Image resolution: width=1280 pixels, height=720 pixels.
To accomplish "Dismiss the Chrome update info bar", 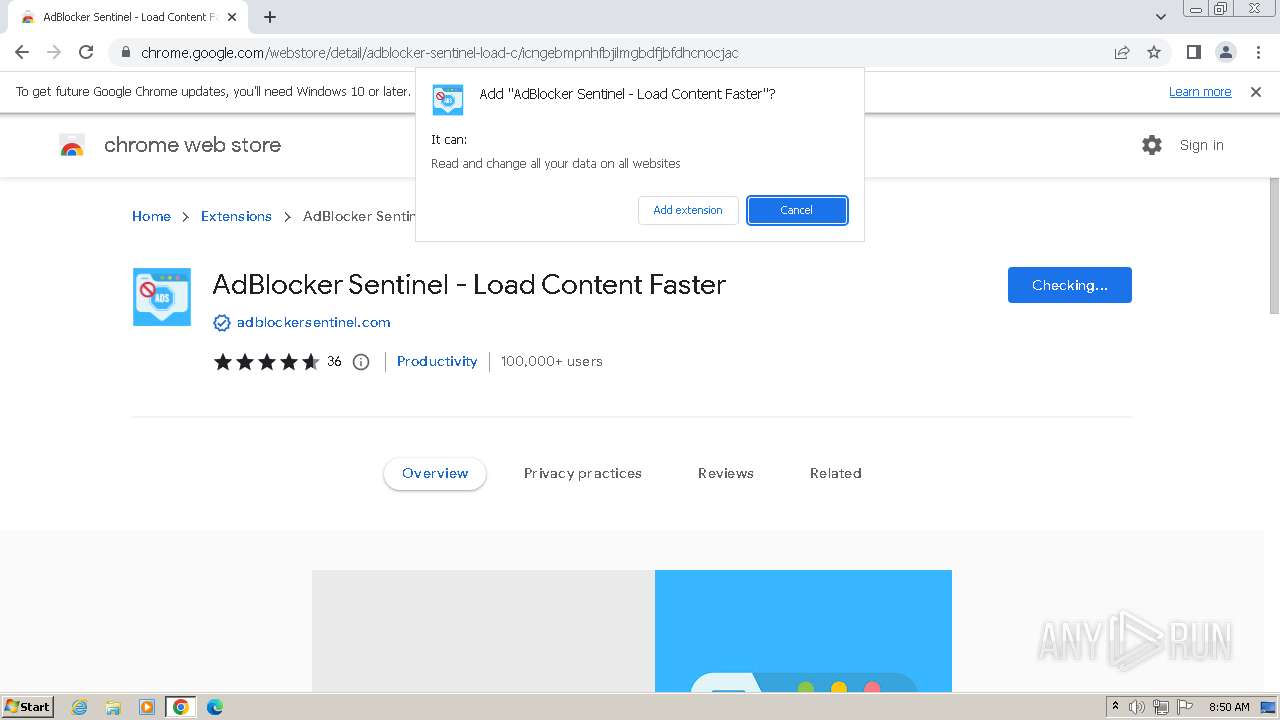I will (1256, 91).
